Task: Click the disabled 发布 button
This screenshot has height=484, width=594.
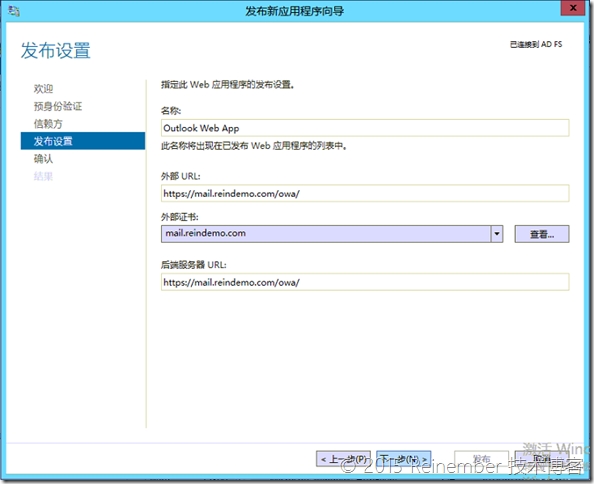Action: (x=481, y=459)
